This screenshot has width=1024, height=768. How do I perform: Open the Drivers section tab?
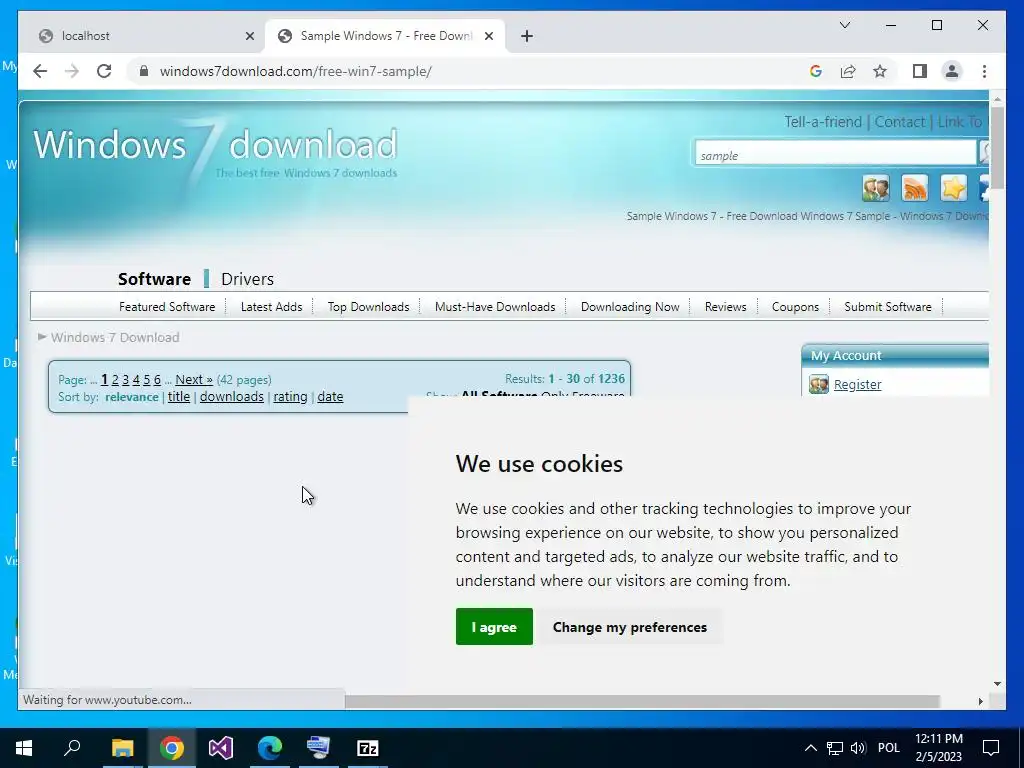pyautogui.click(x=248, y=279)
